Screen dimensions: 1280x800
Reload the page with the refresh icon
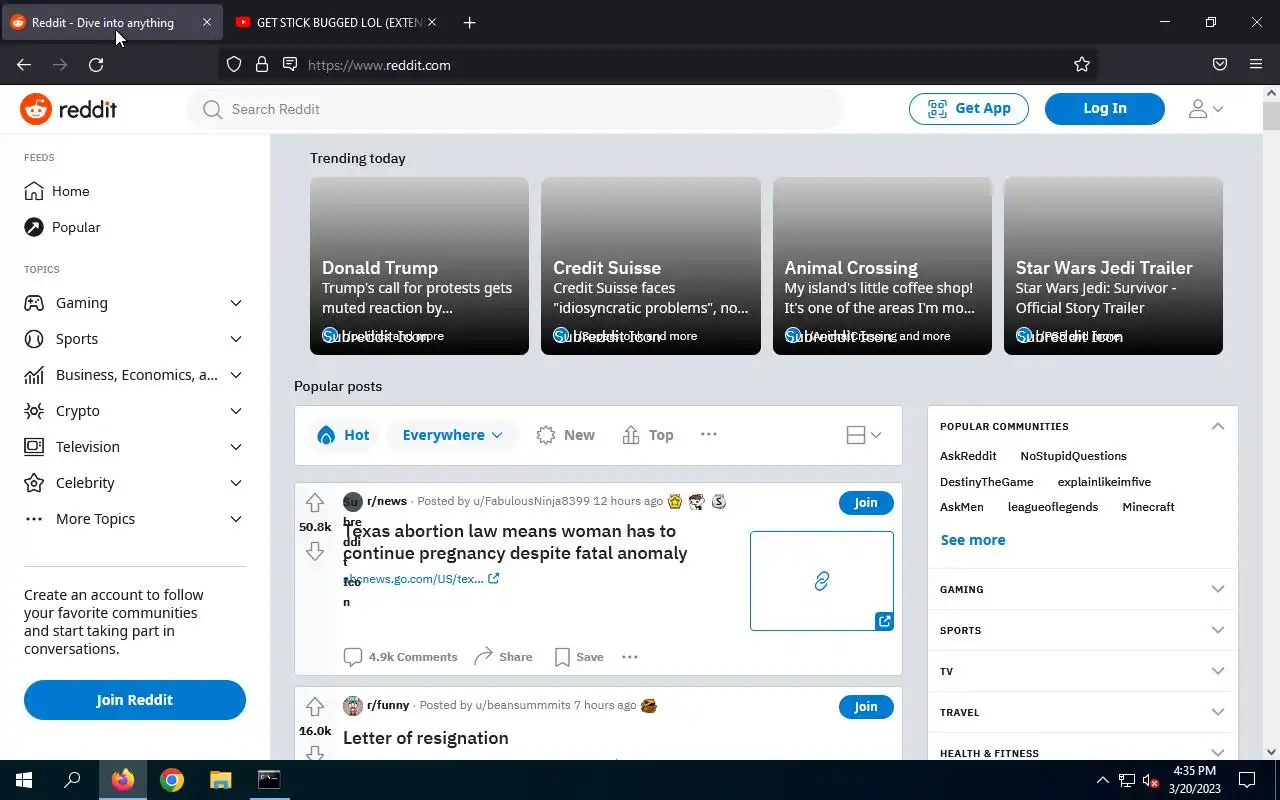point(96,65)
